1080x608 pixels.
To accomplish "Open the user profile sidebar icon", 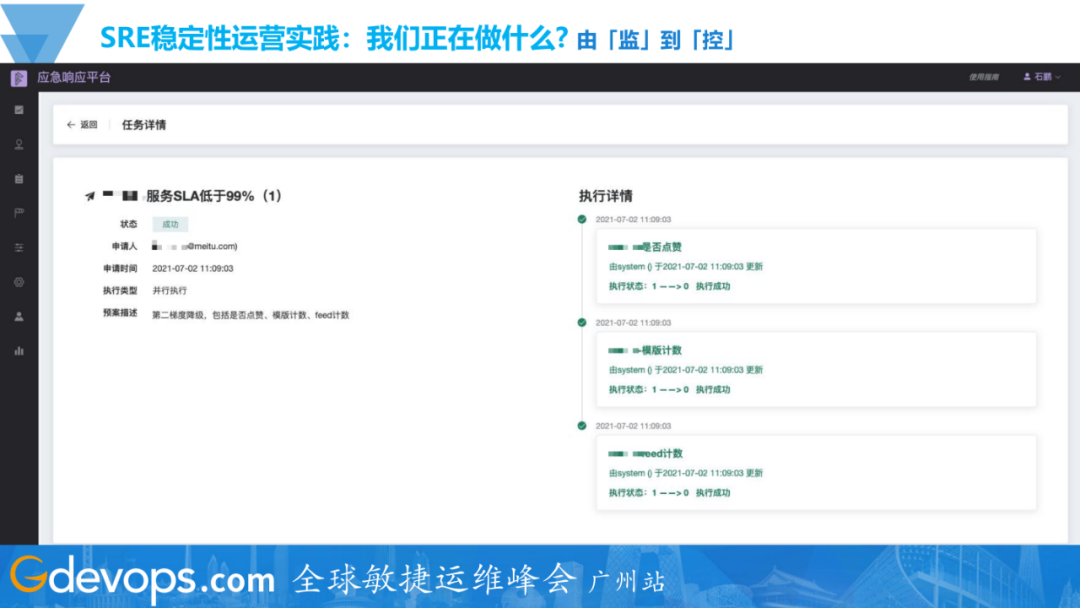I will click(19, 316).
